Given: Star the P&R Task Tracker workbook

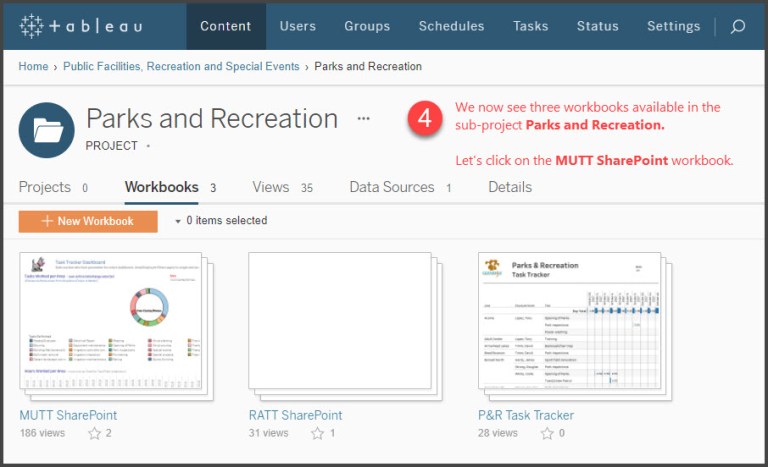Looking at the screenshot, I should click(547, 433).
